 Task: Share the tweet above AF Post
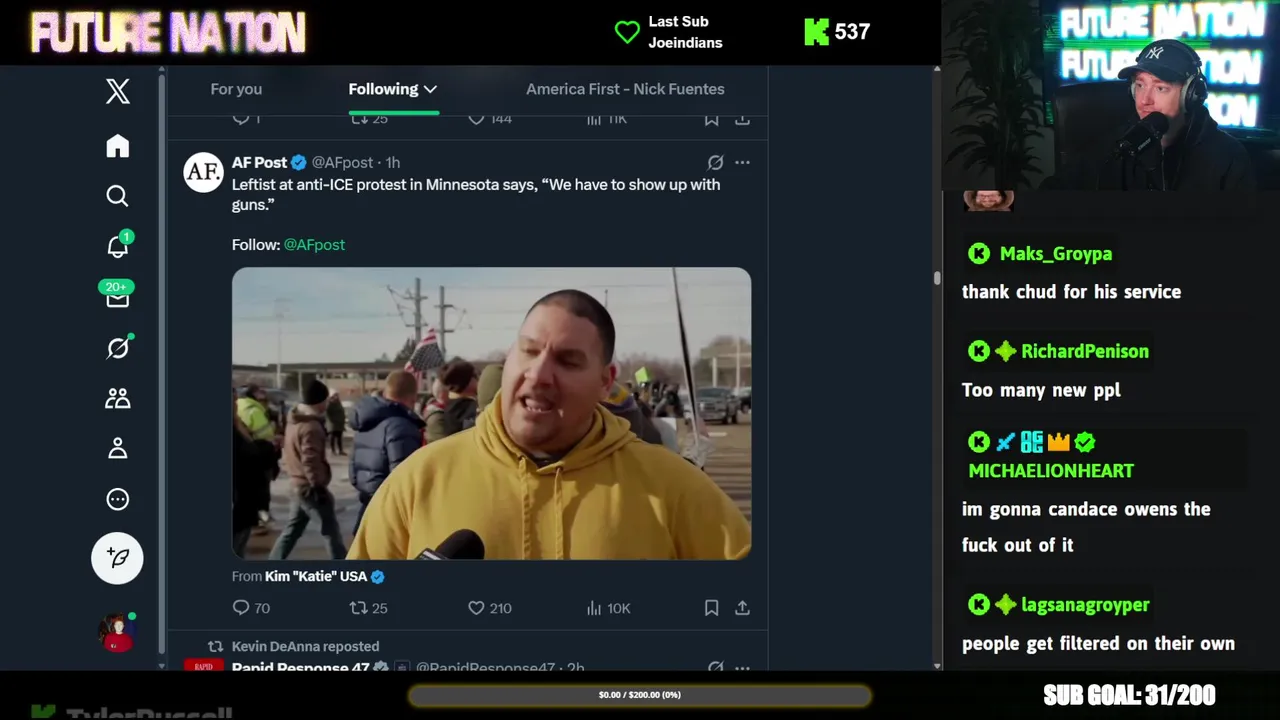[x=742, y=119]
